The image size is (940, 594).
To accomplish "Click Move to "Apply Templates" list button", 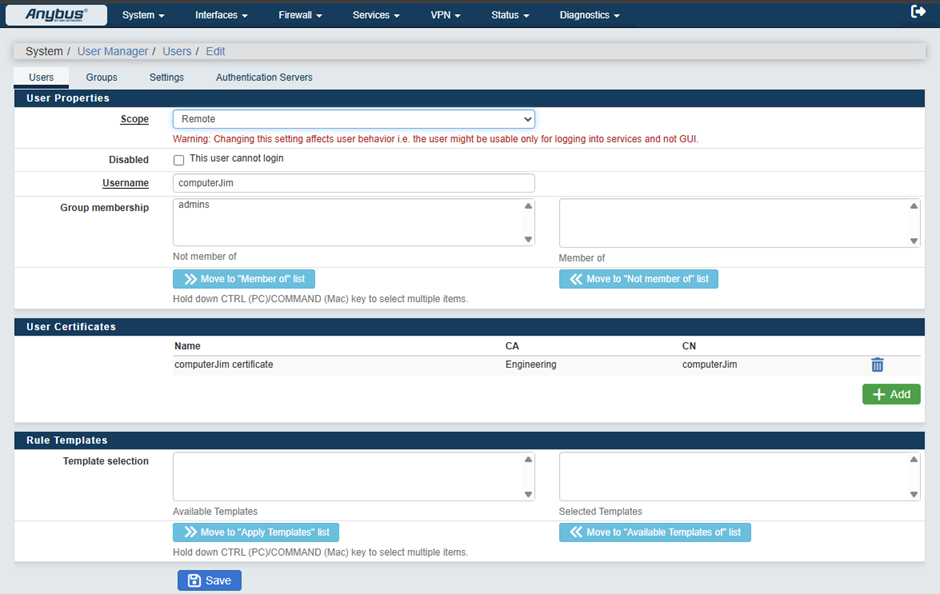I will [x=256, y=532].
